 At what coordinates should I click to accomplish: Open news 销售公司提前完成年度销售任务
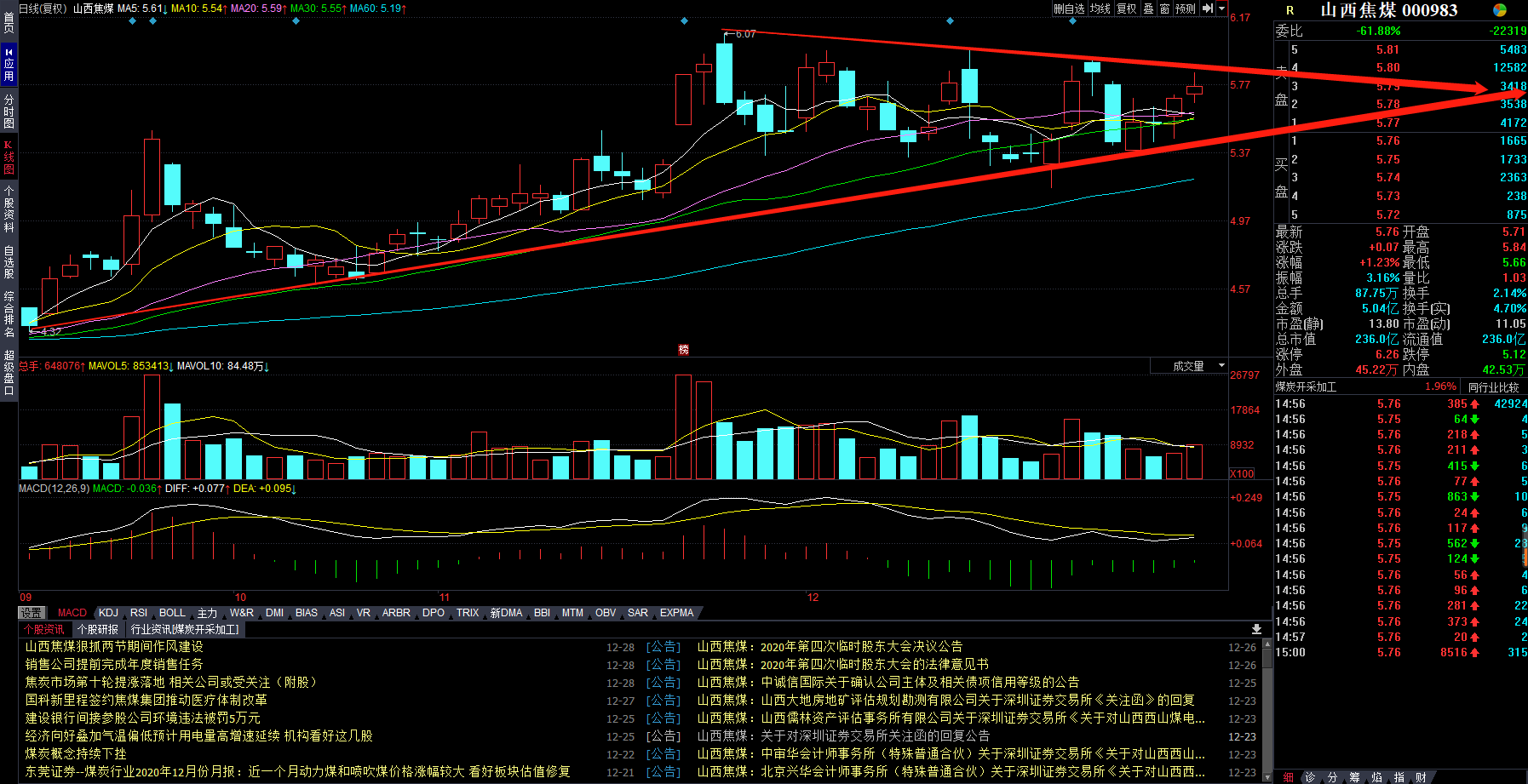point(114,665)
